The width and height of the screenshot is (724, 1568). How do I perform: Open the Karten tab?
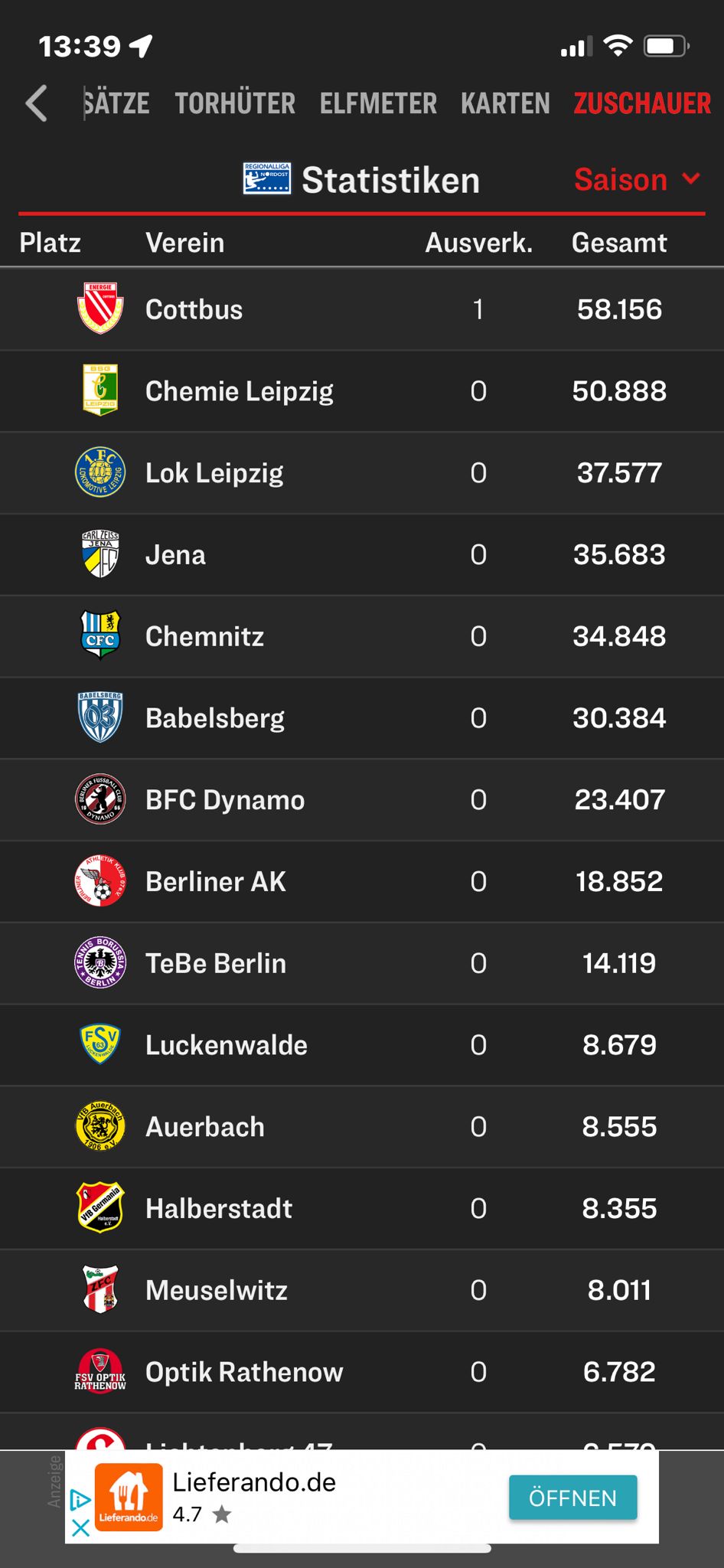(505, 103)
